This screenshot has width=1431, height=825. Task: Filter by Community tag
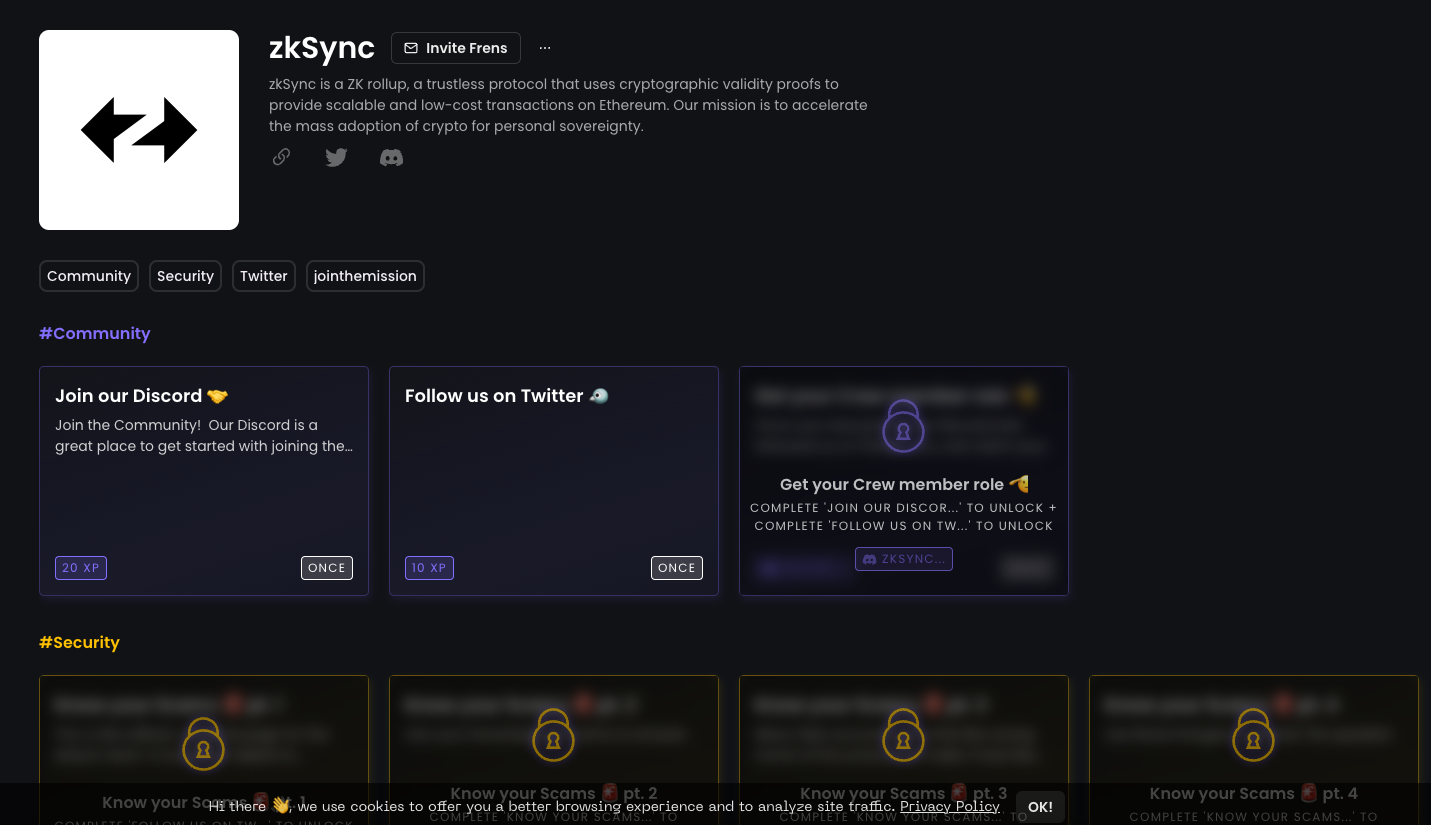pos(89,276)
